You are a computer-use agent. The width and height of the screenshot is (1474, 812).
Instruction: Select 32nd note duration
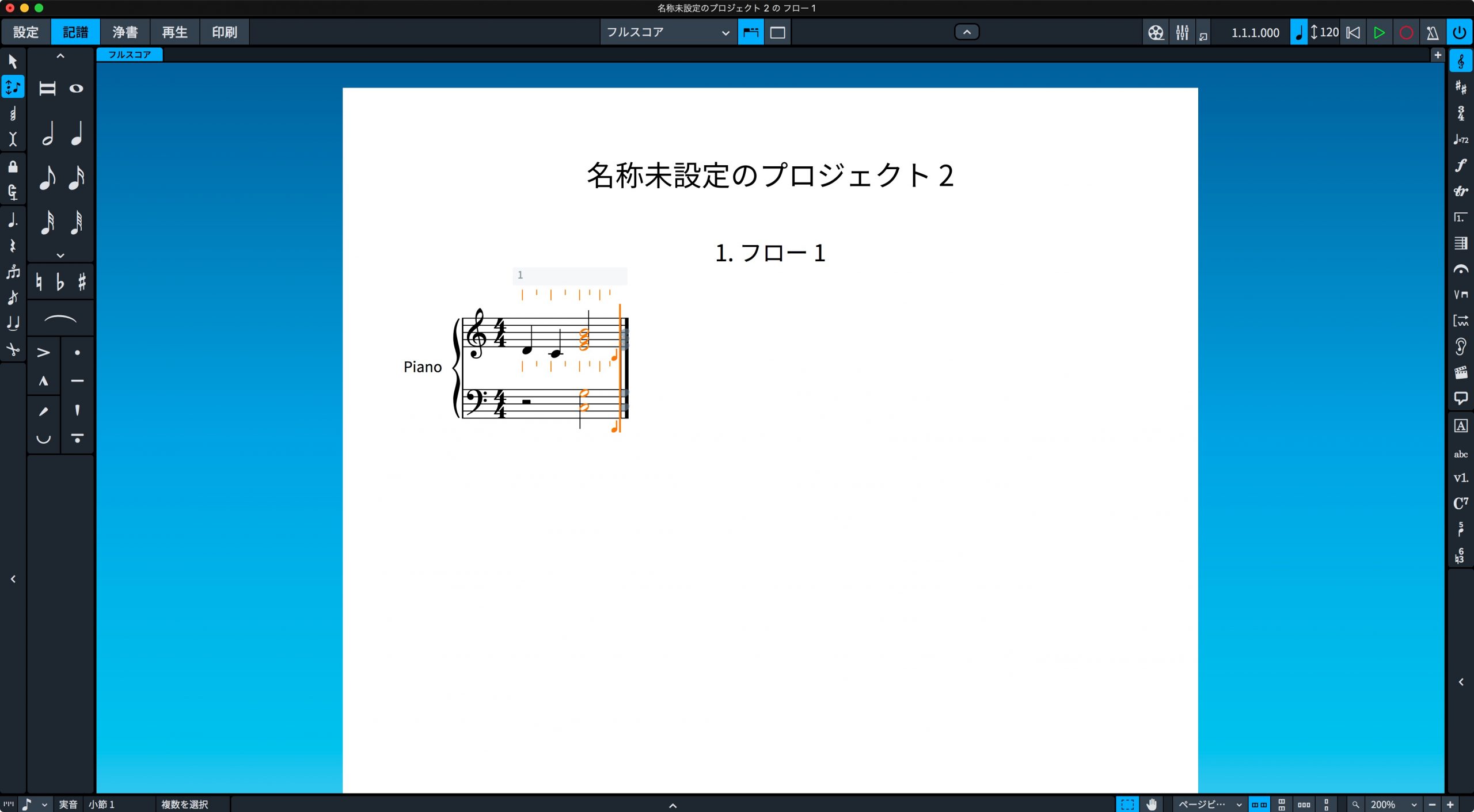pos(47,222)
